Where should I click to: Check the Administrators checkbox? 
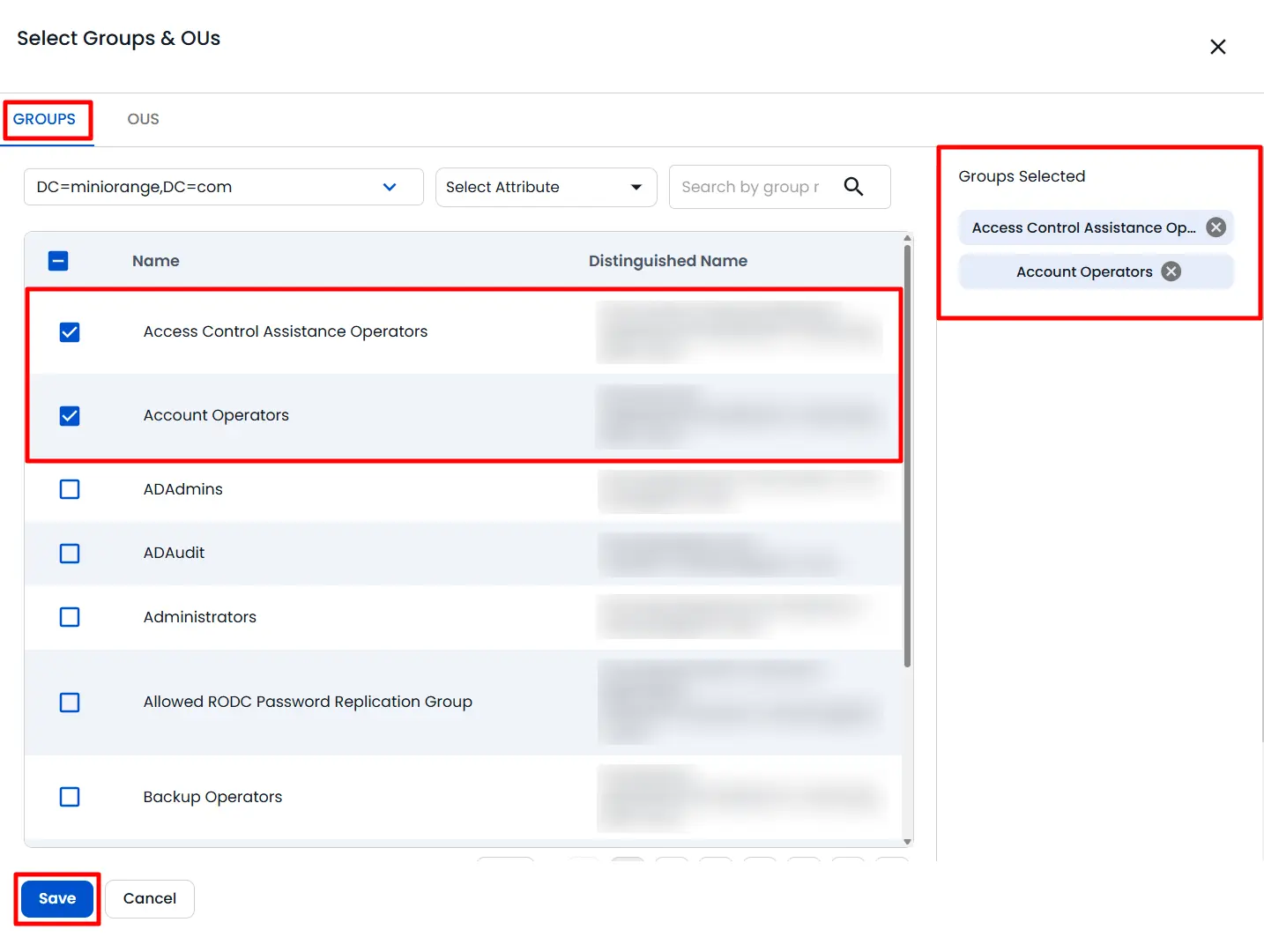[x=70, y=617]
